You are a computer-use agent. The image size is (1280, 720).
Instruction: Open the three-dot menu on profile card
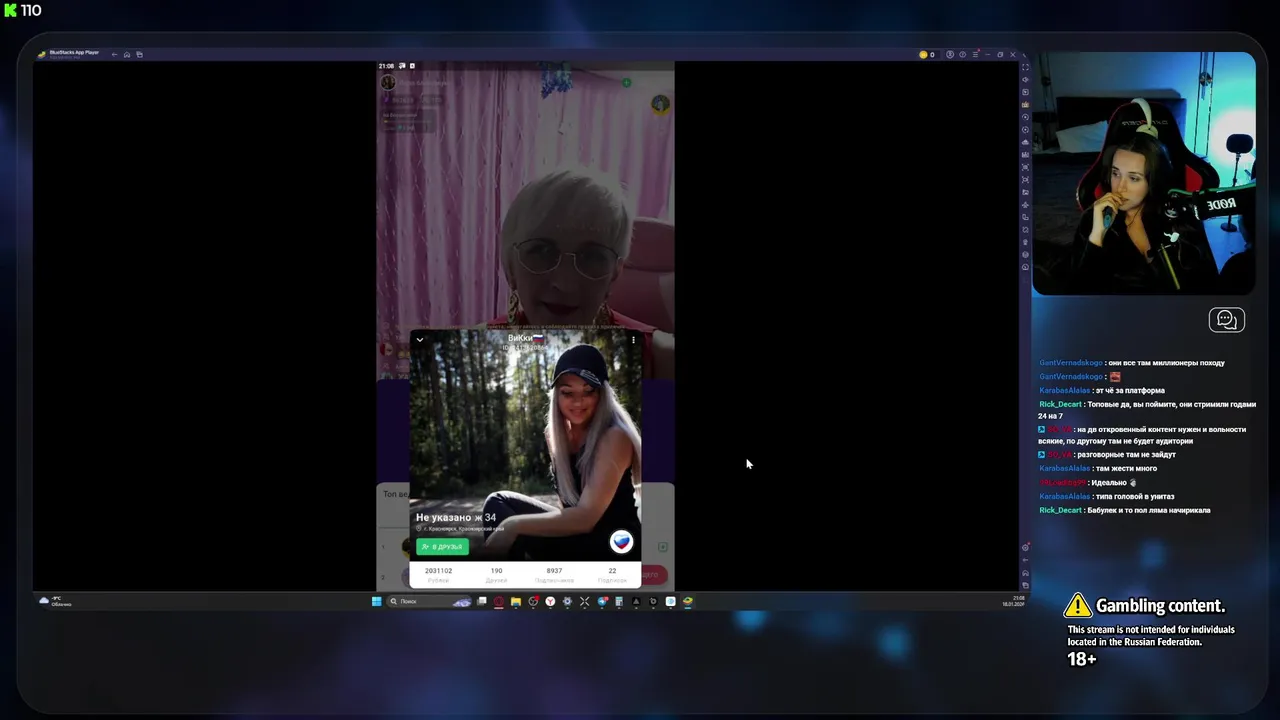[633, 340]
